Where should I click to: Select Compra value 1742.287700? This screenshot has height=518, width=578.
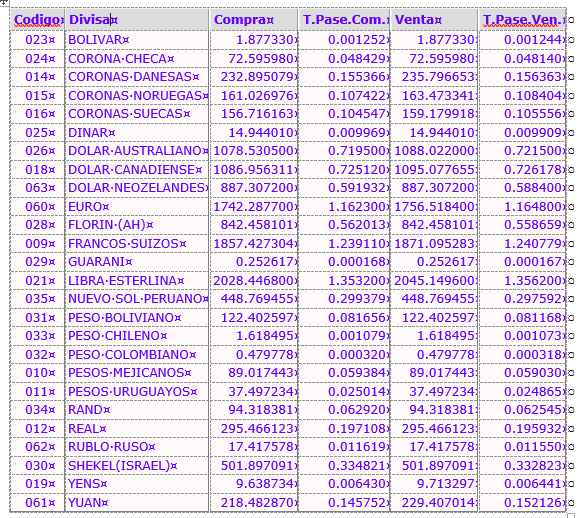[x=254, y=206]
